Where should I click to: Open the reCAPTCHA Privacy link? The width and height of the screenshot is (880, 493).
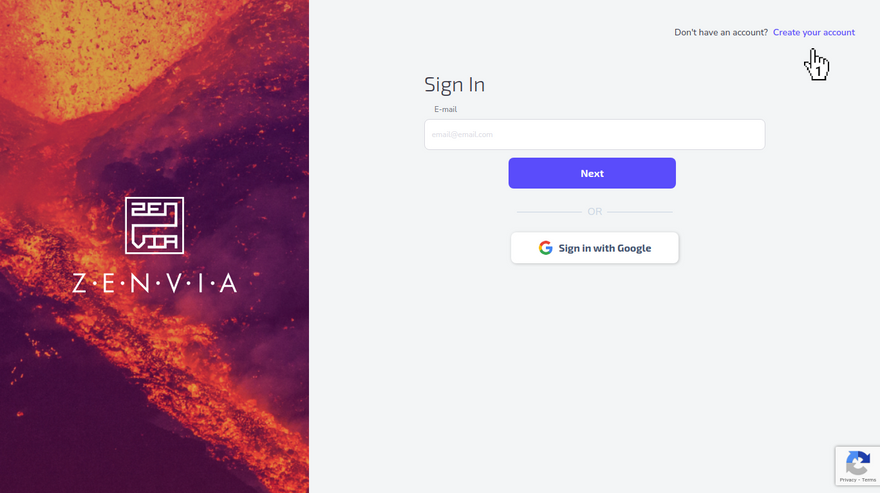tap(847, 480)
